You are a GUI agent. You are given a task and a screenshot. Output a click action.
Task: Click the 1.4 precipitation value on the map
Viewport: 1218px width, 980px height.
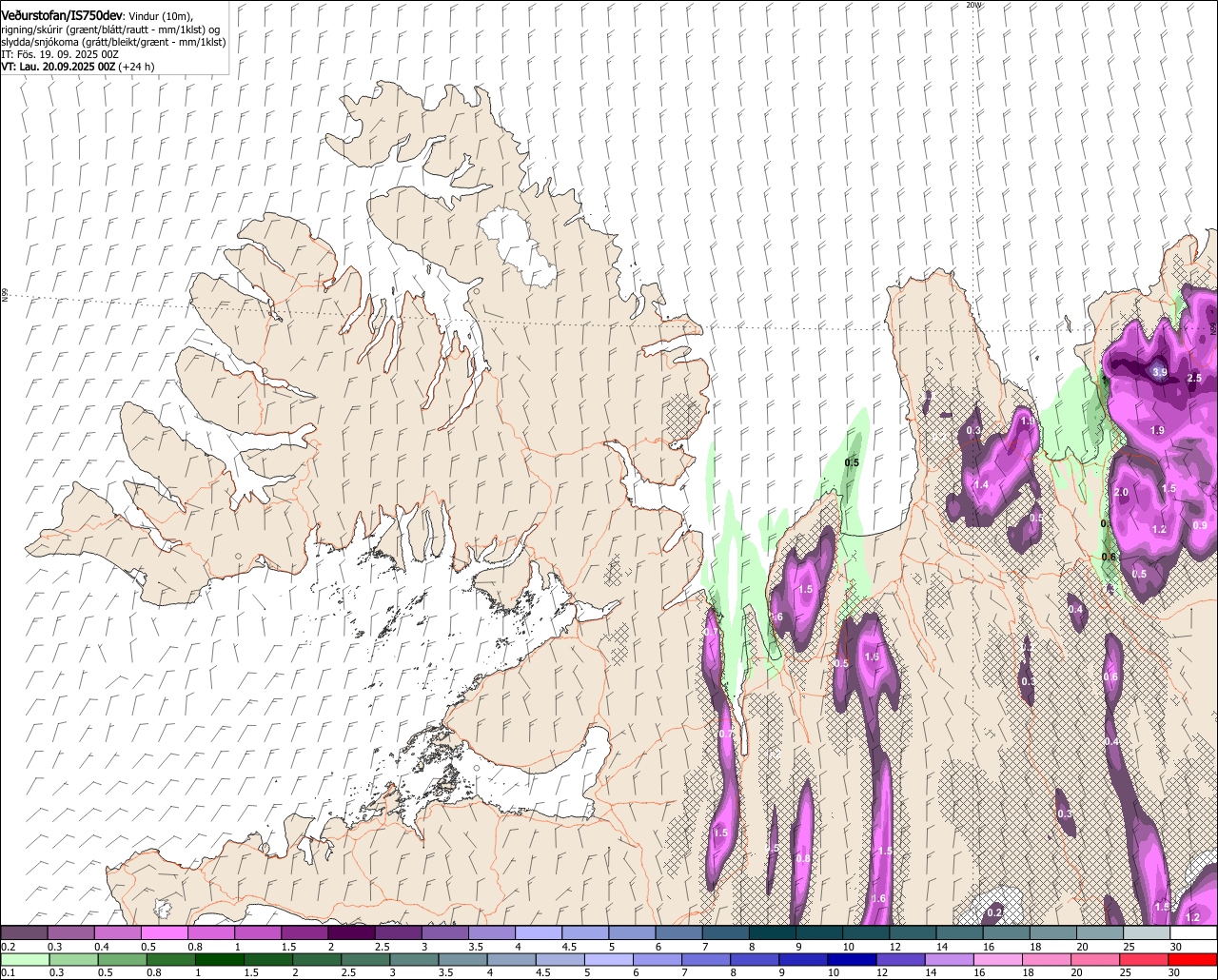click(981, 484)
